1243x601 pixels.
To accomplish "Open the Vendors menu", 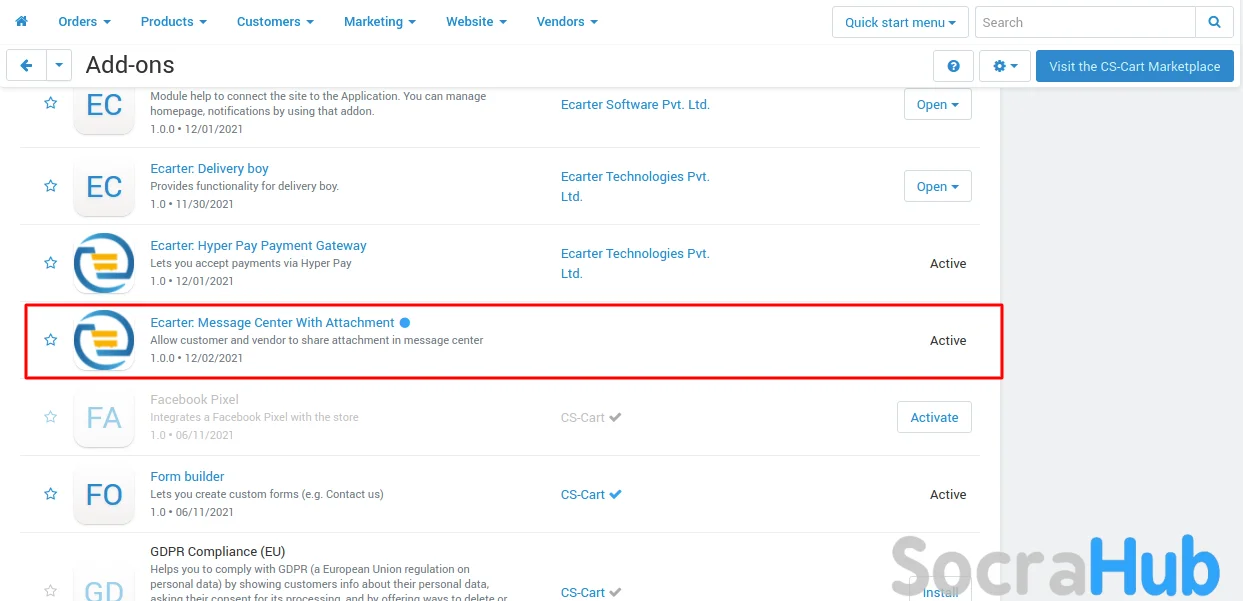I will point(567,22).
